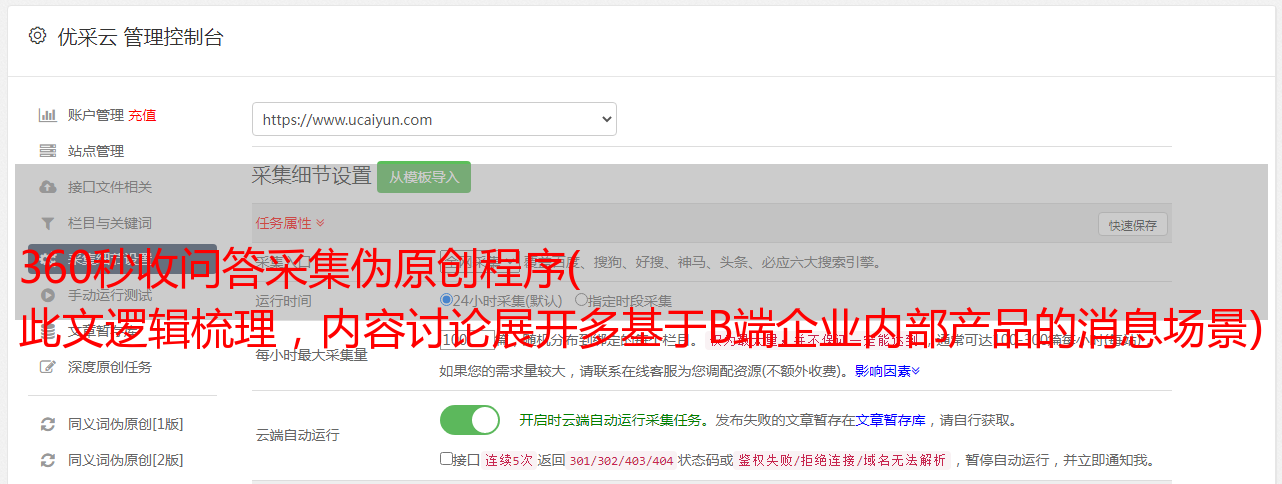Check the 接口 连续5次 pause checkbox
This screenshot has height=484, width=1282.
(446, 460)
